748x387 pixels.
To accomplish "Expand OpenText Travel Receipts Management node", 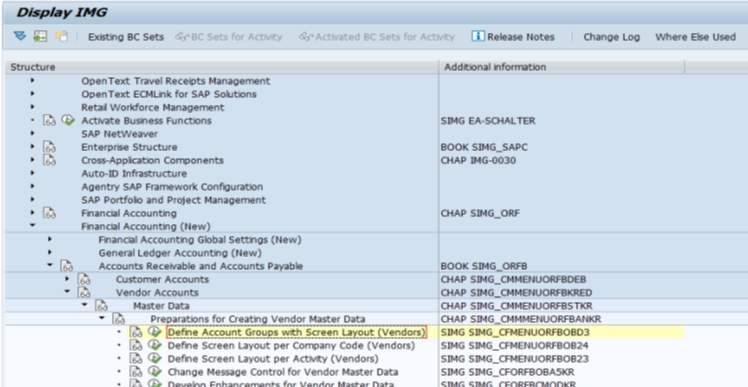I will (x=32, y=81).
